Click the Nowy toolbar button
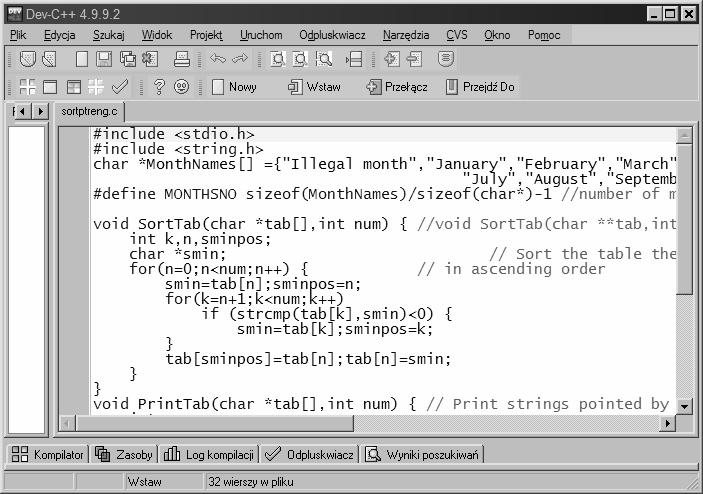 coord(234,87)
